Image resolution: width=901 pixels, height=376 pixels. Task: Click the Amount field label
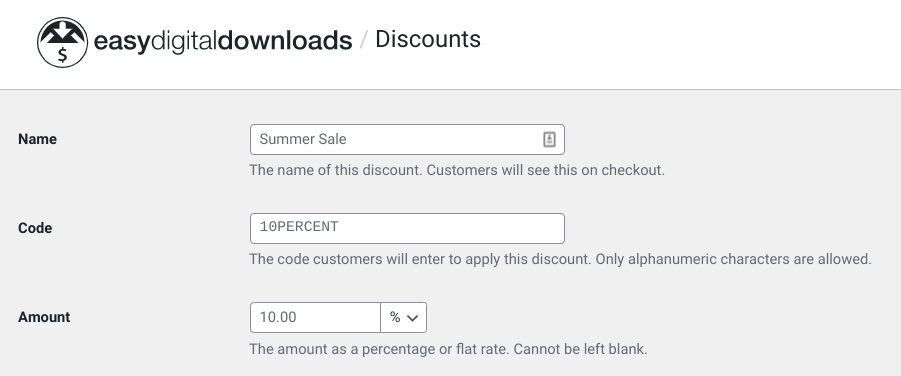coord(44,317)
